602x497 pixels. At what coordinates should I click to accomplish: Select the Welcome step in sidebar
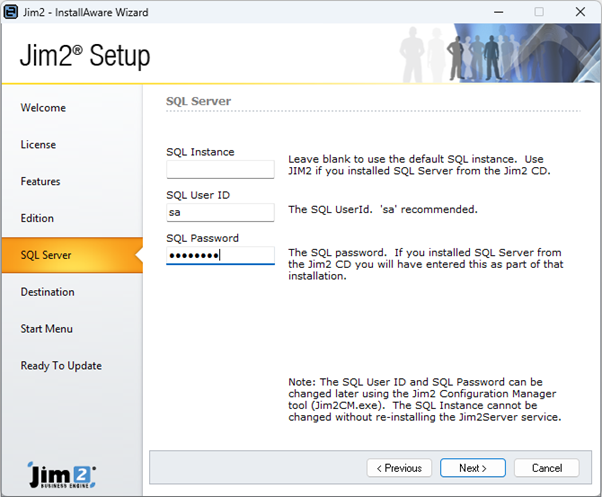pos(43,108)
